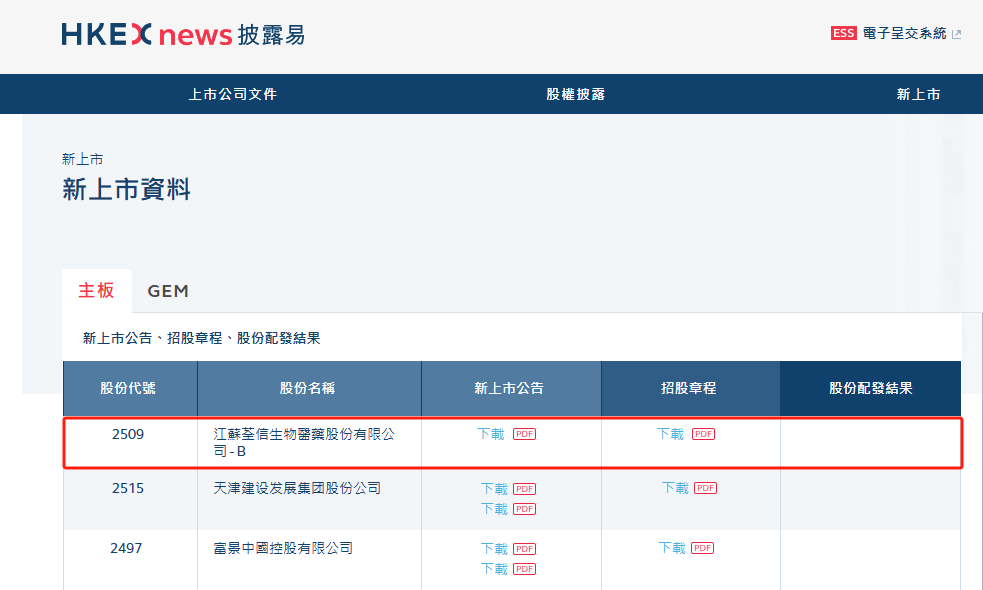Select stock code 2515 cell
983x590 pixels.
(x=128, y=488)
